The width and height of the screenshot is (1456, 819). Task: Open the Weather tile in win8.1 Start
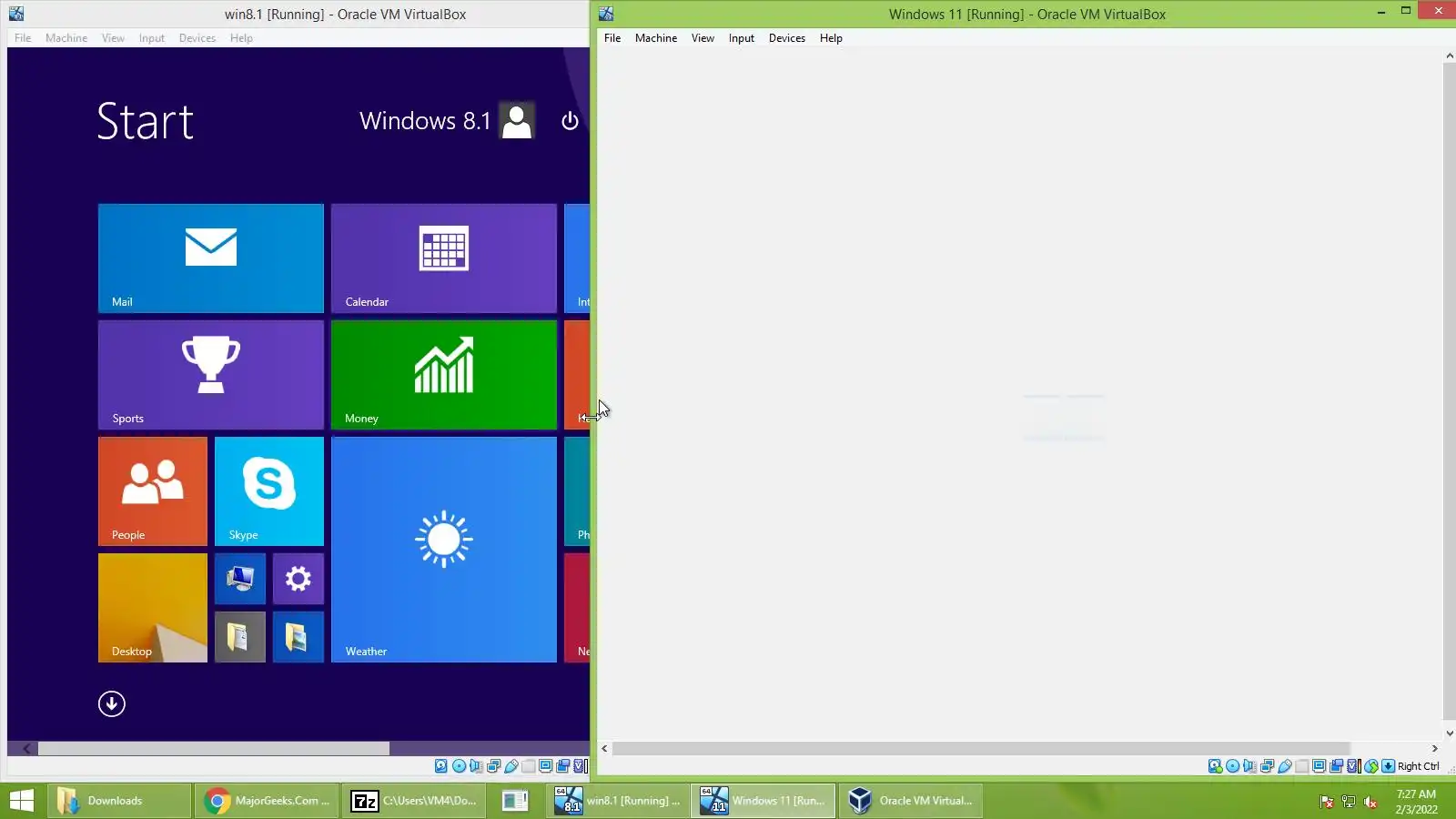pyautogui.click(x=444, y=550)
